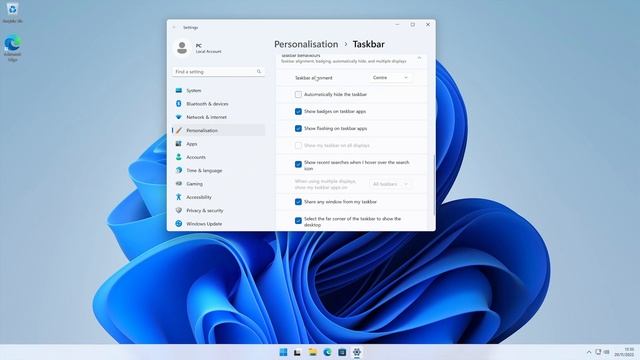Click the Personalisation breadcrumb link
The height and width of the screenshot is (360, 640).
[306, 44]
